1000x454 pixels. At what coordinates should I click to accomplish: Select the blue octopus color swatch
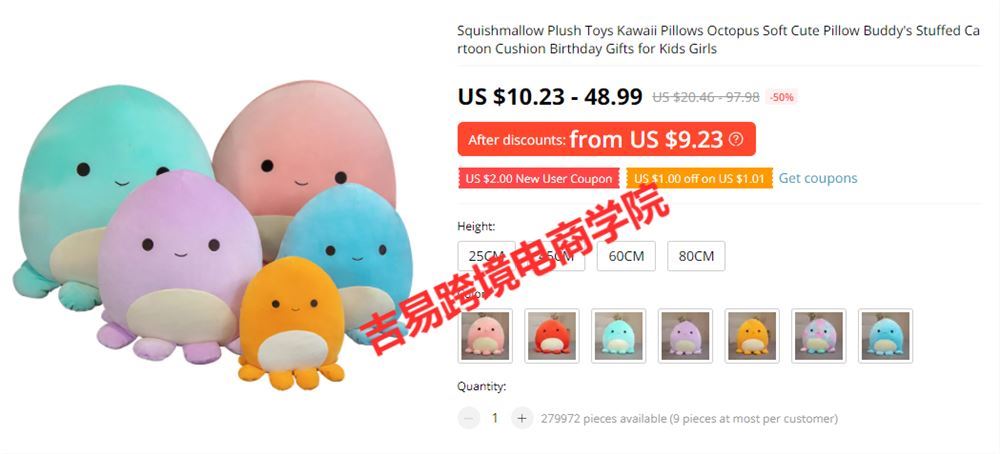(x=885, y=336)
